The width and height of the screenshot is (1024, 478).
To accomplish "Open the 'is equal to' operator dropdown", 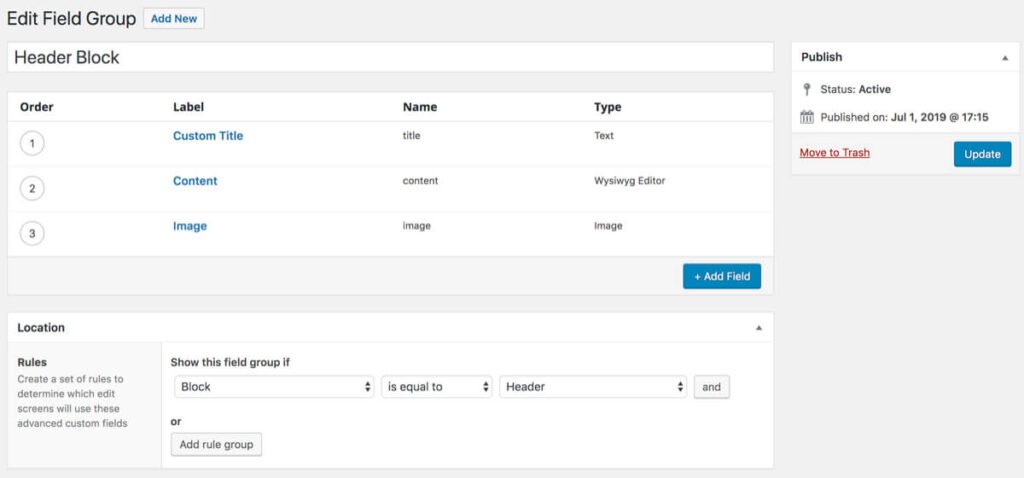I will [437, 387].
